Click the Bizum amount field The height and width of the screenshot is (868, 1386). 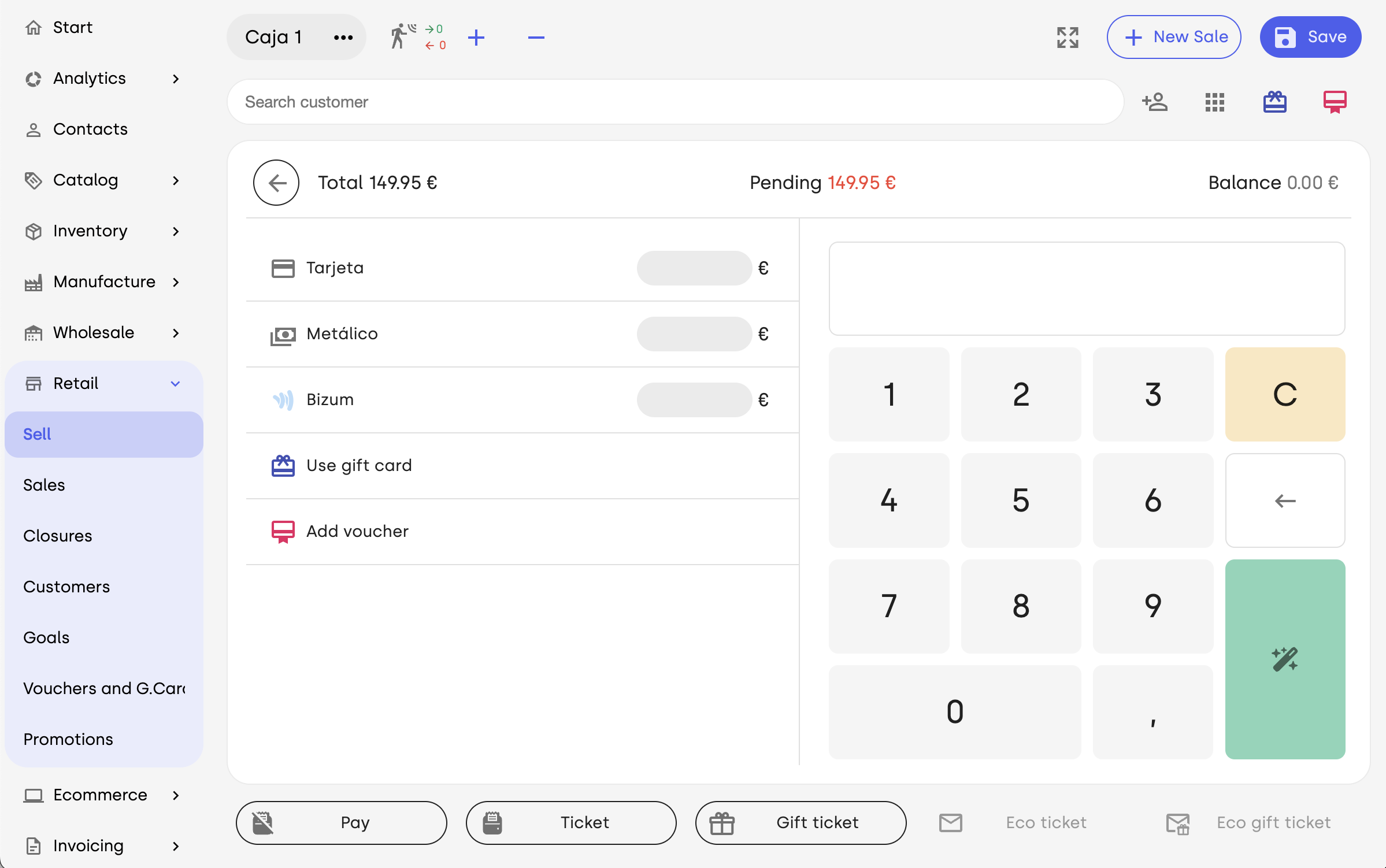coord(694,400)
